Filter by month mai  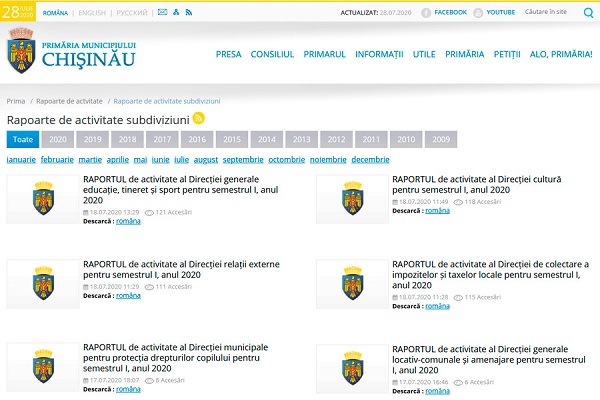coord(140,160)
